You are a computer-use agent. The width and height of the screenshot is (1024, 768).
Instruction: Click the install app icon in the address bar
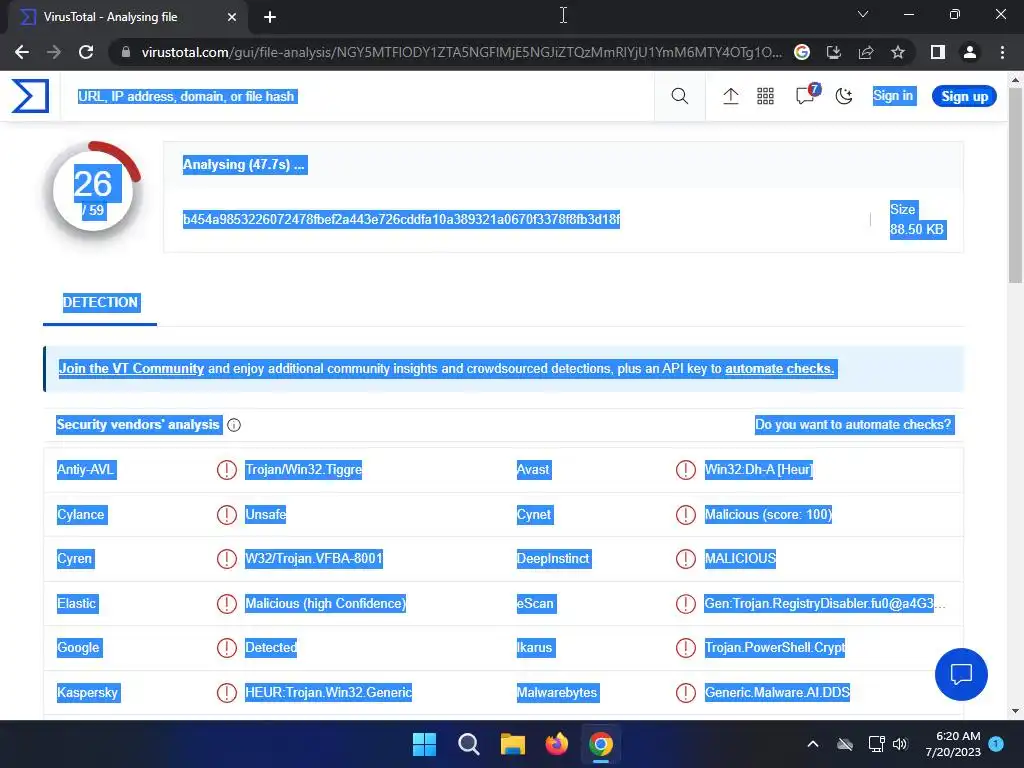pos(833,52)
